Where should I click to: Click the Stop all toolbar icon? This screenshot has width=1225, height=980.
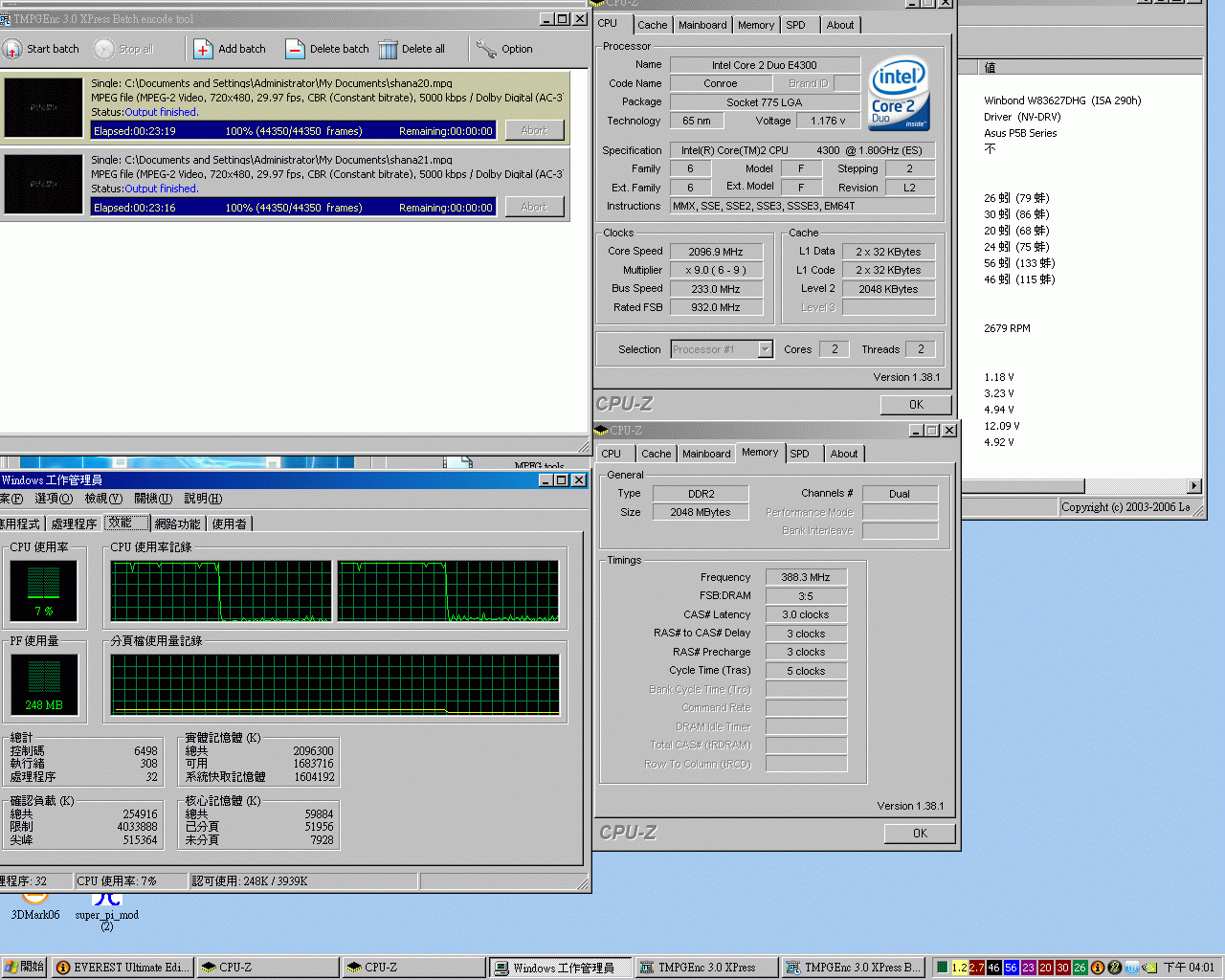(103, 49)
